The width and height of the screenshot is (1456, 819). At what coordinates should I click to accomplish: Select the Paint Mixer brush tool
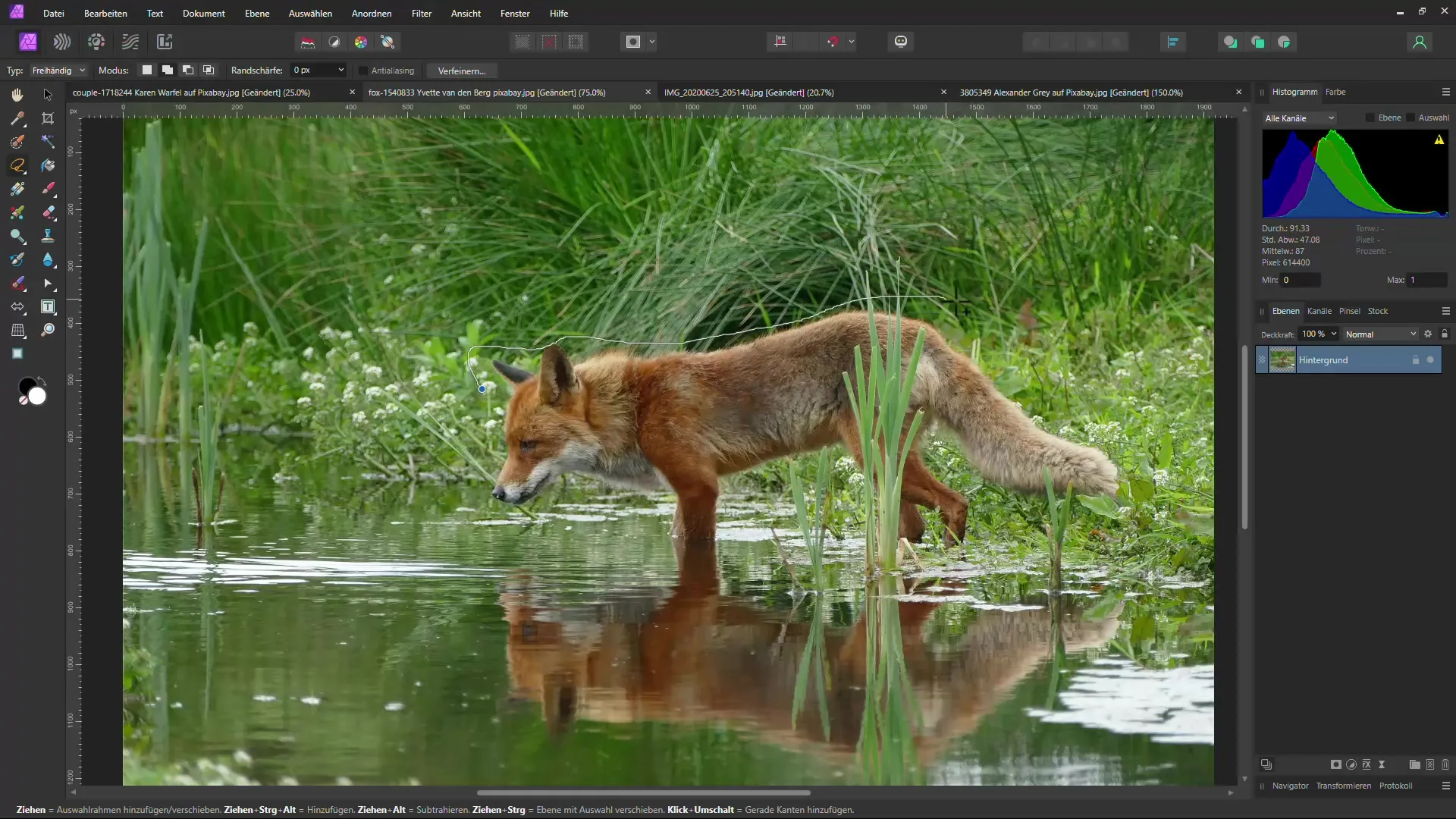click(x=17, y=212)
